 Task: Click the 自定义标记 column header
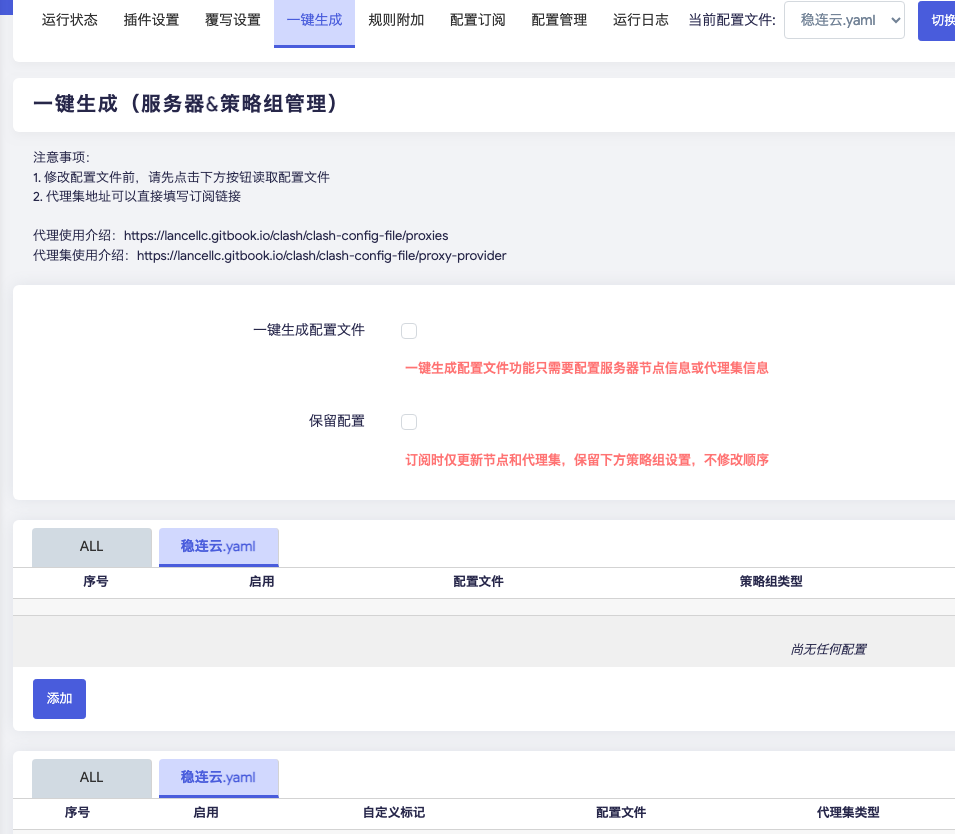[x=394, y=813]
